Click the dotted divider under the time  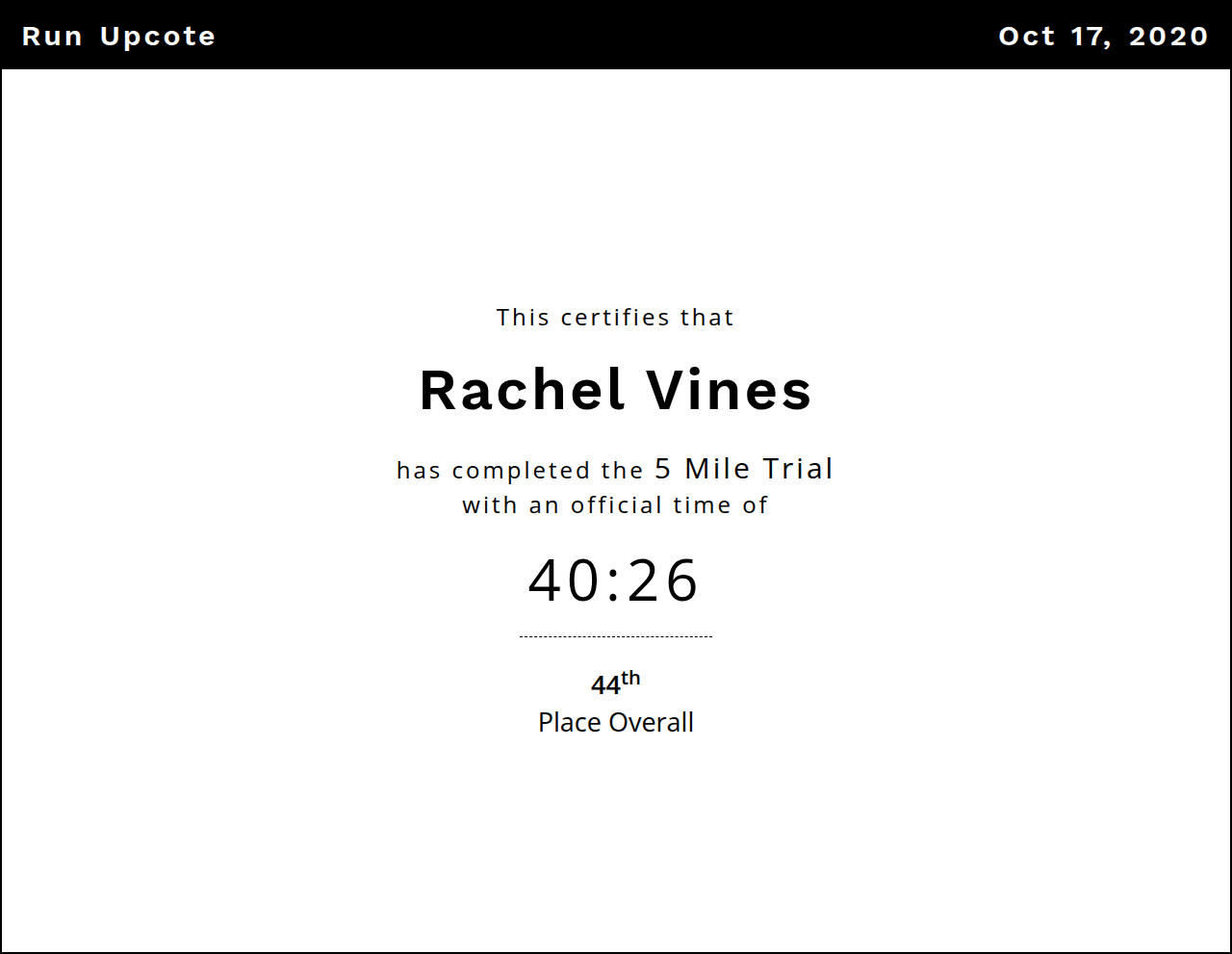click(616, 636)
